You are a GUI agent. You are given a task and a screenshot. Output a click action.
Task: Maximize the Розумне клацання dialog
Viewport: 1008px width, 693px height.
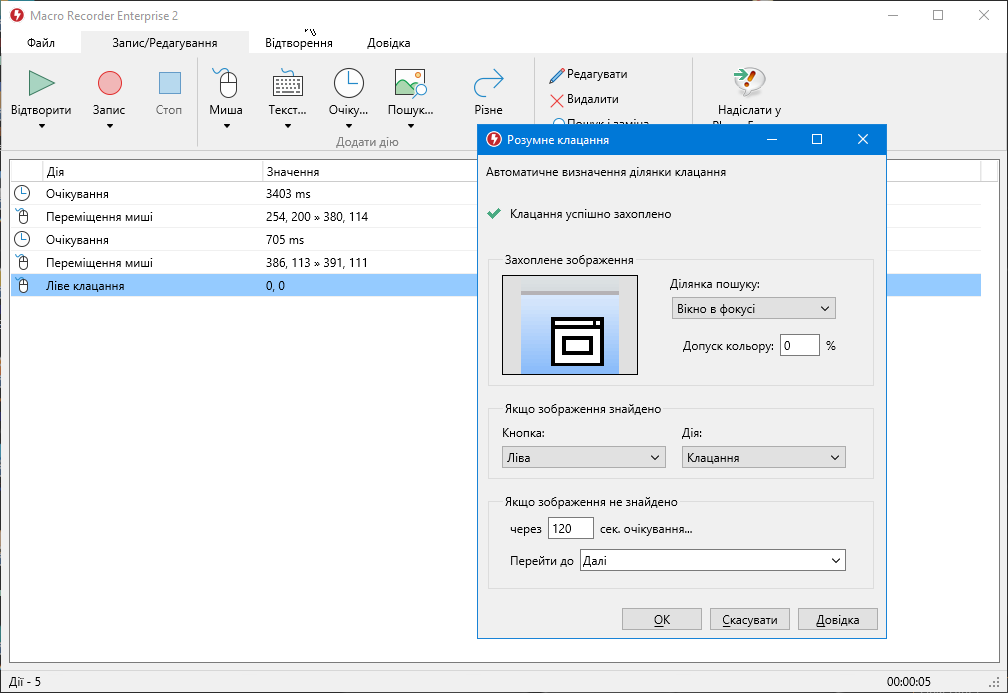817,140
